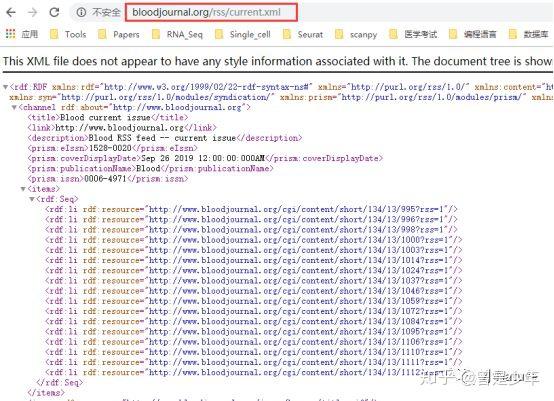Click the prism:publicationName Blood line
The height and width of the screenshot is (401, 554).
(x=151, y=169)
